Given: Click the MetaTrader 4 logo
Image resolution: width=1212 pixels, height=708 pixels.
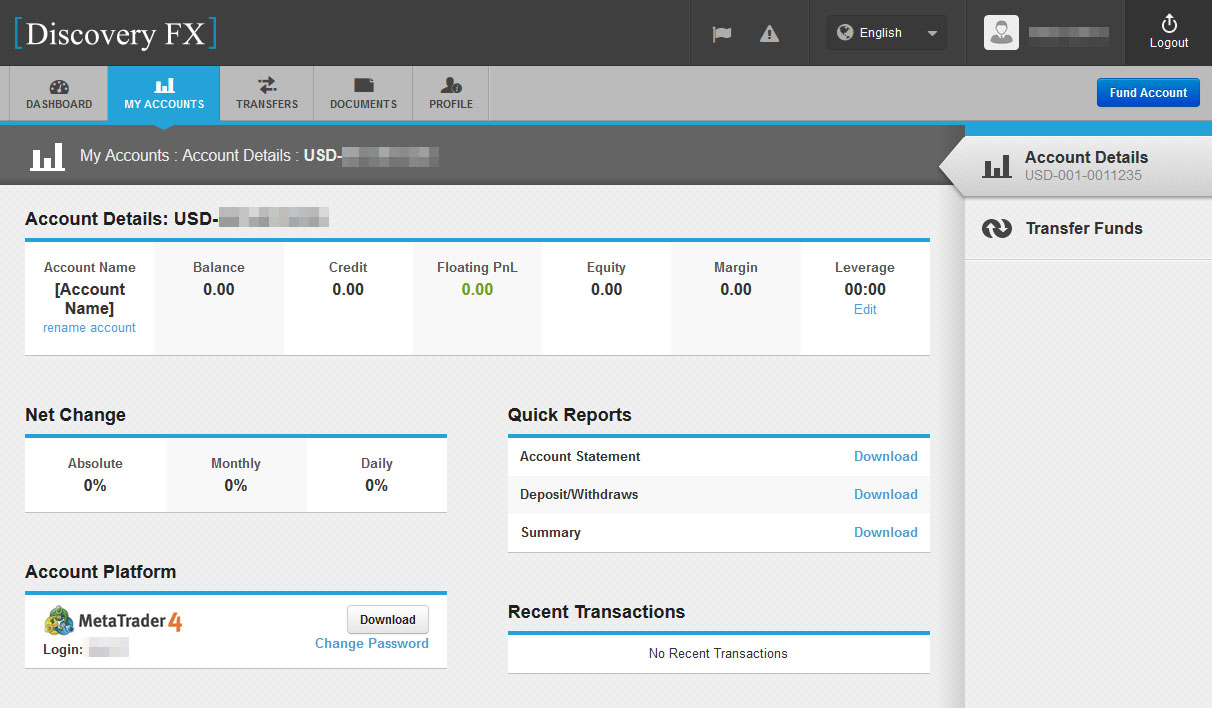Looking at the screenshot, I should point(113,621).
